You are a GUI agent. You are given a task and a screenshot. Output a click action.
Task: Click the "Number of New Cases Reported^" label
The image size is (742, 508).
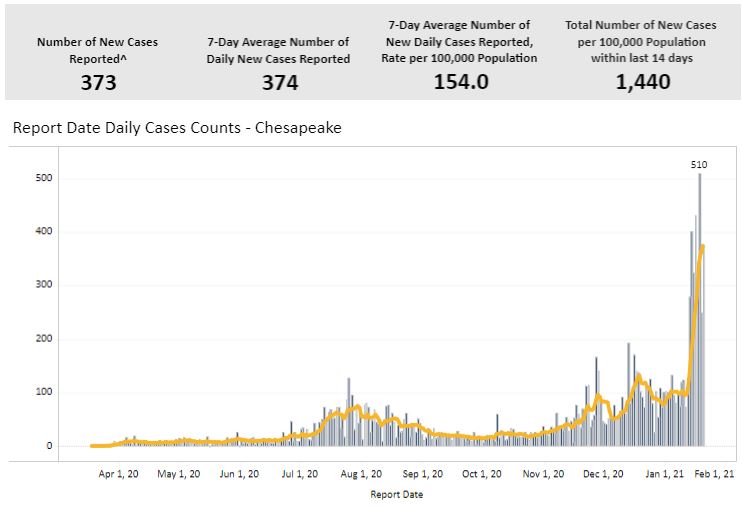click(x=98, y=50)
